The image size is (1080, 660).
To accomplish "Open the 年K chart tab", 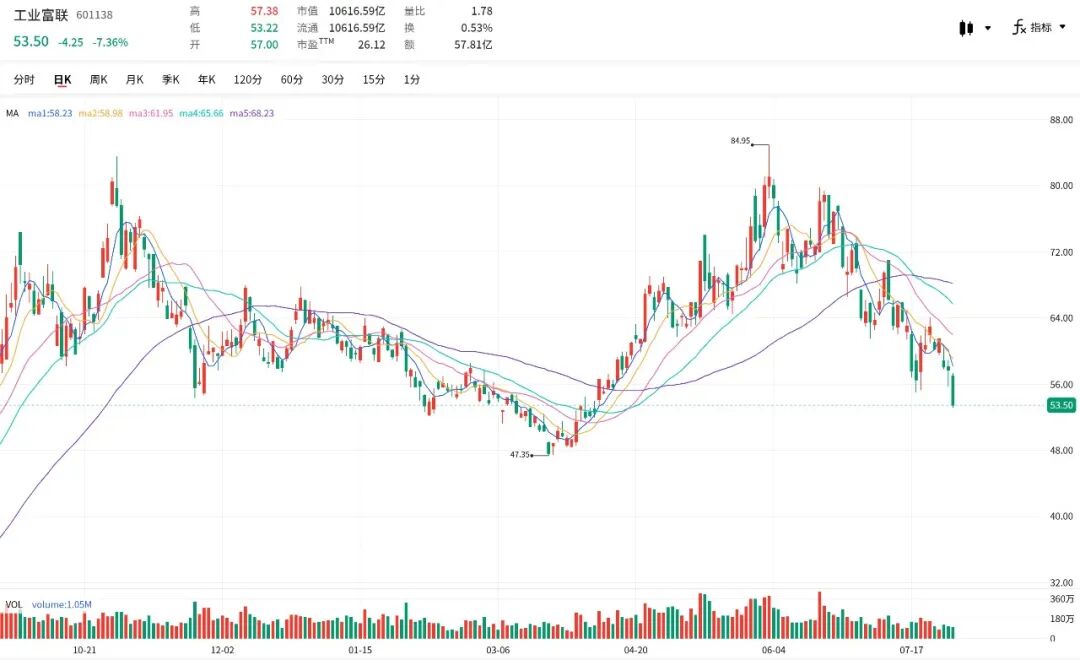I will tap(207, 80).
